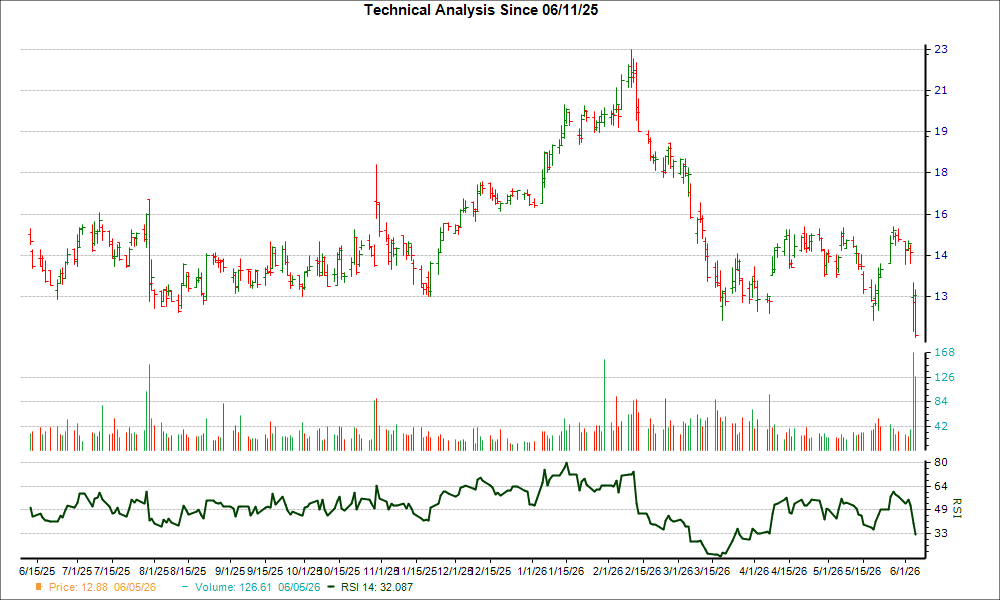
Task: Click the price axis label 14
Action: click(941, 256)
